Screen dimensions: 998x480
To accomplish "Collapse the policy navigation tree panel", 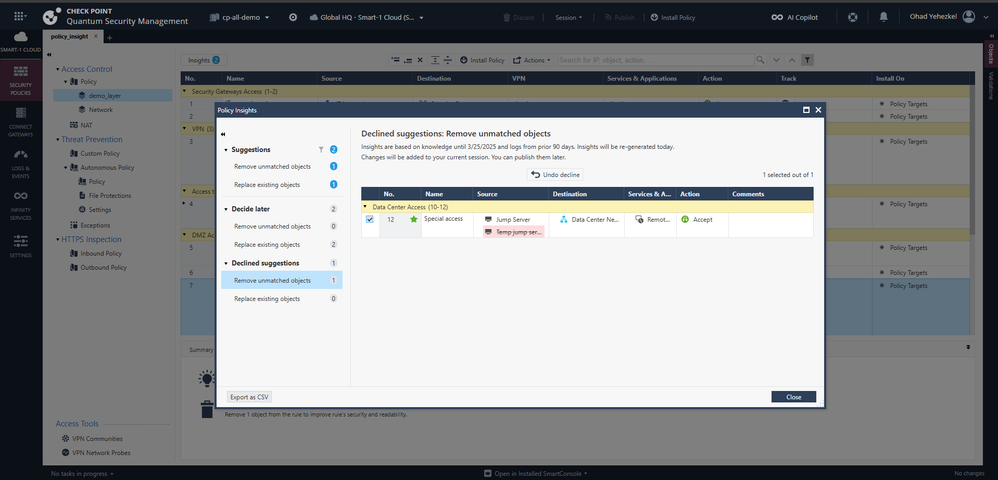I will pos(49,55).
